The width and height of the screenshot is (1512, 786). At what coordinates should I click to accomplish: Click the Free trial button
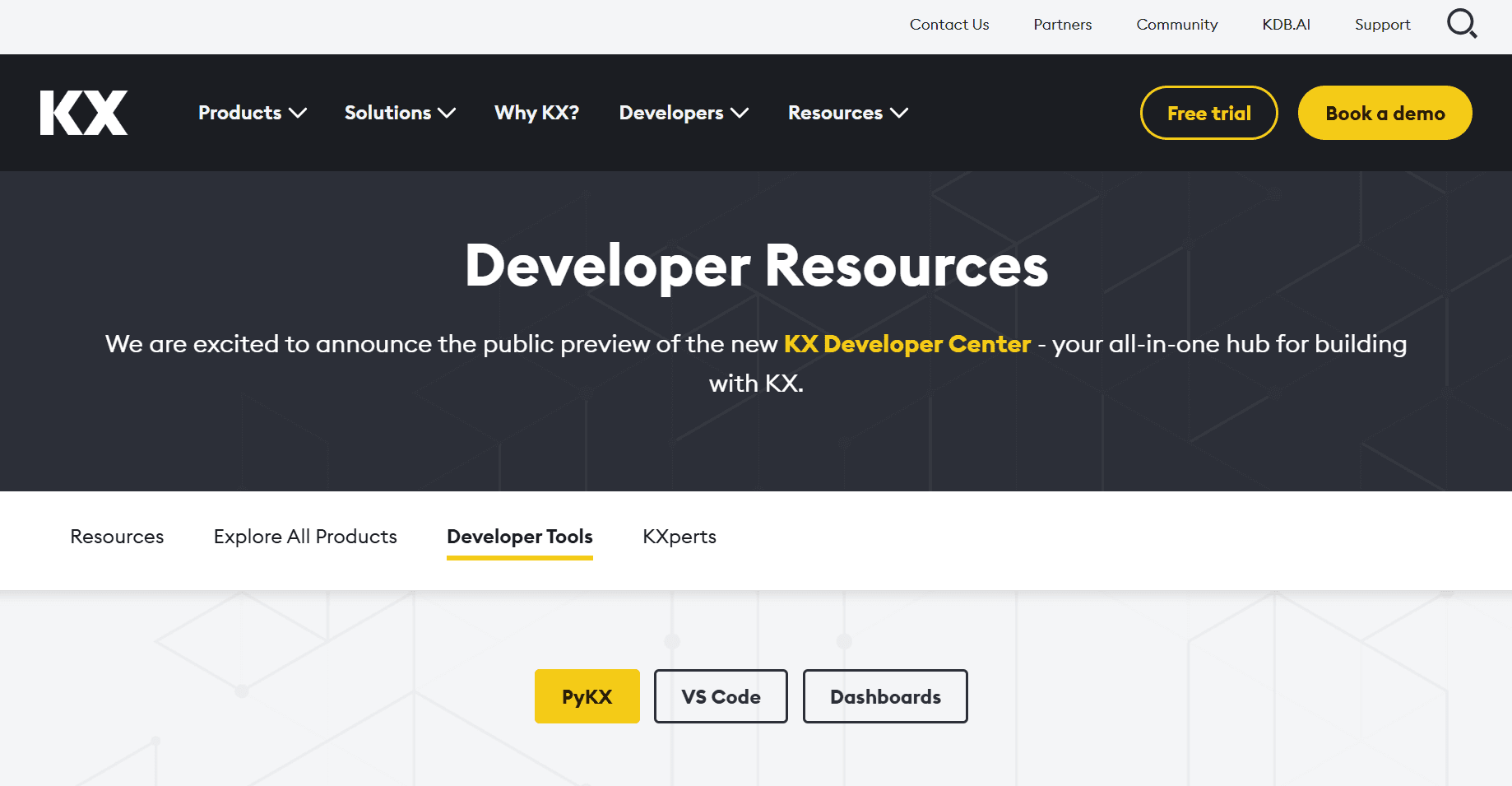pos(1208,113)
